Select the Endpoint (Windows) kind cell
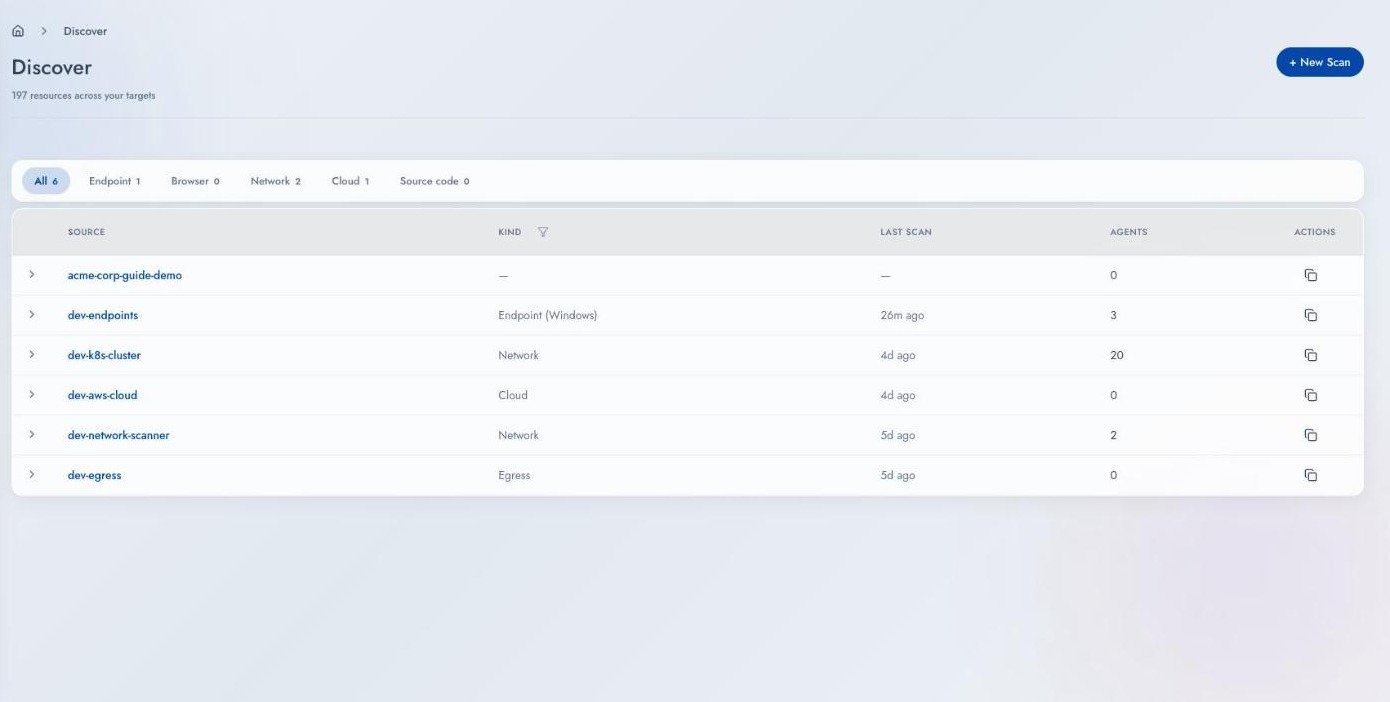The height and width of the screenshot is (702, 1390). (547, 315)
